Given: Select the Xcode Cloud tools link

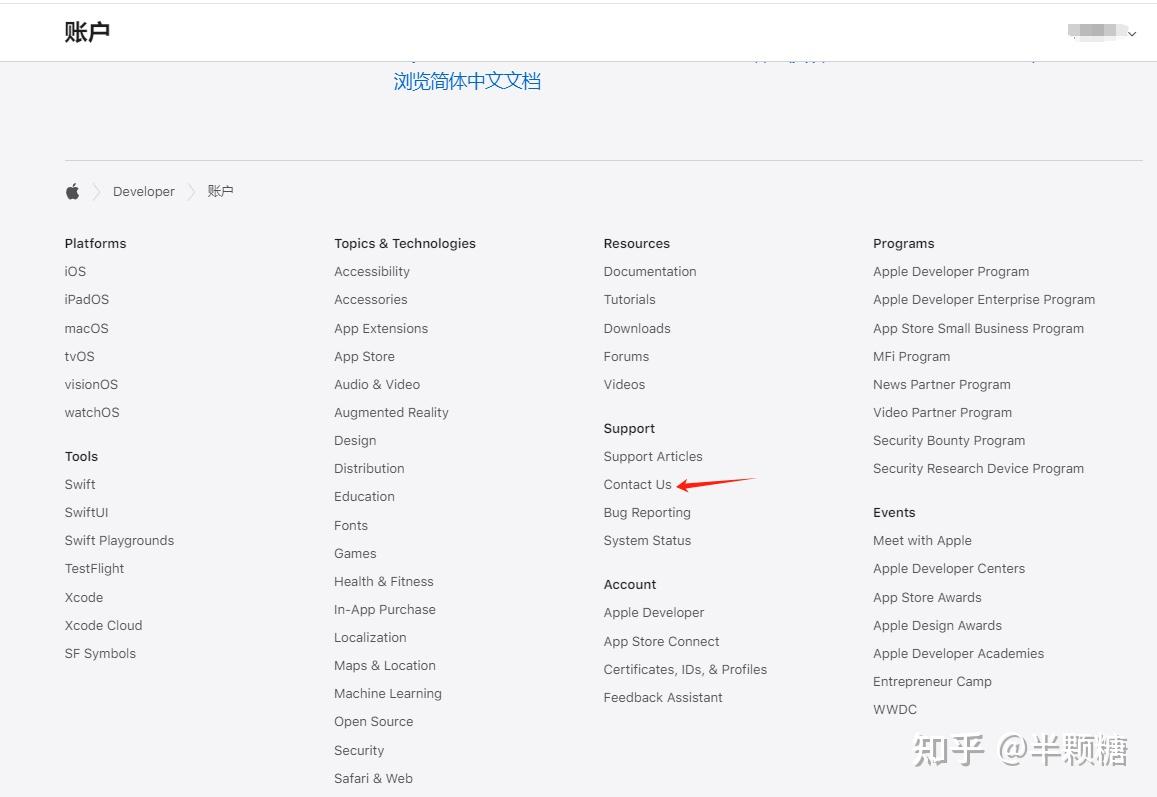Looking at the screenshot, I should point(103,626).
